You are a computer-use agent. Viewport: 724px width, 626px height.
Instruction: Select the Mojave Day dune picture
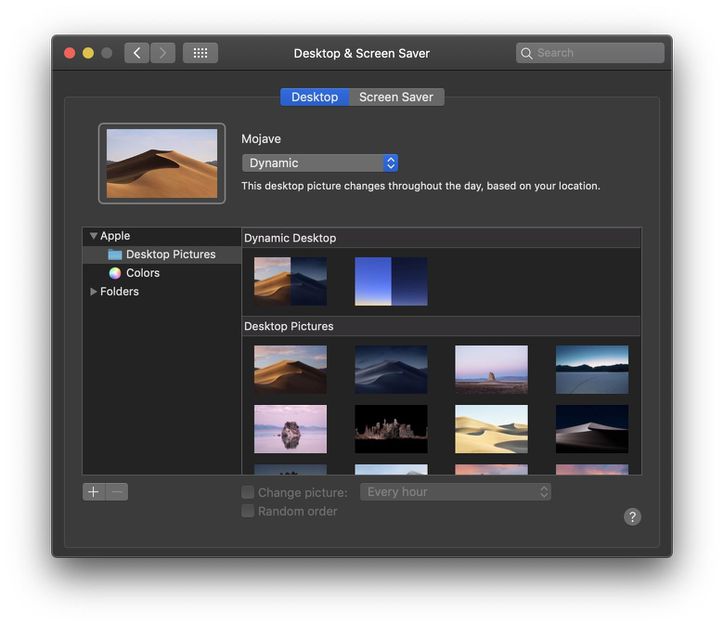pyautogui.click(x=290, y=369)
